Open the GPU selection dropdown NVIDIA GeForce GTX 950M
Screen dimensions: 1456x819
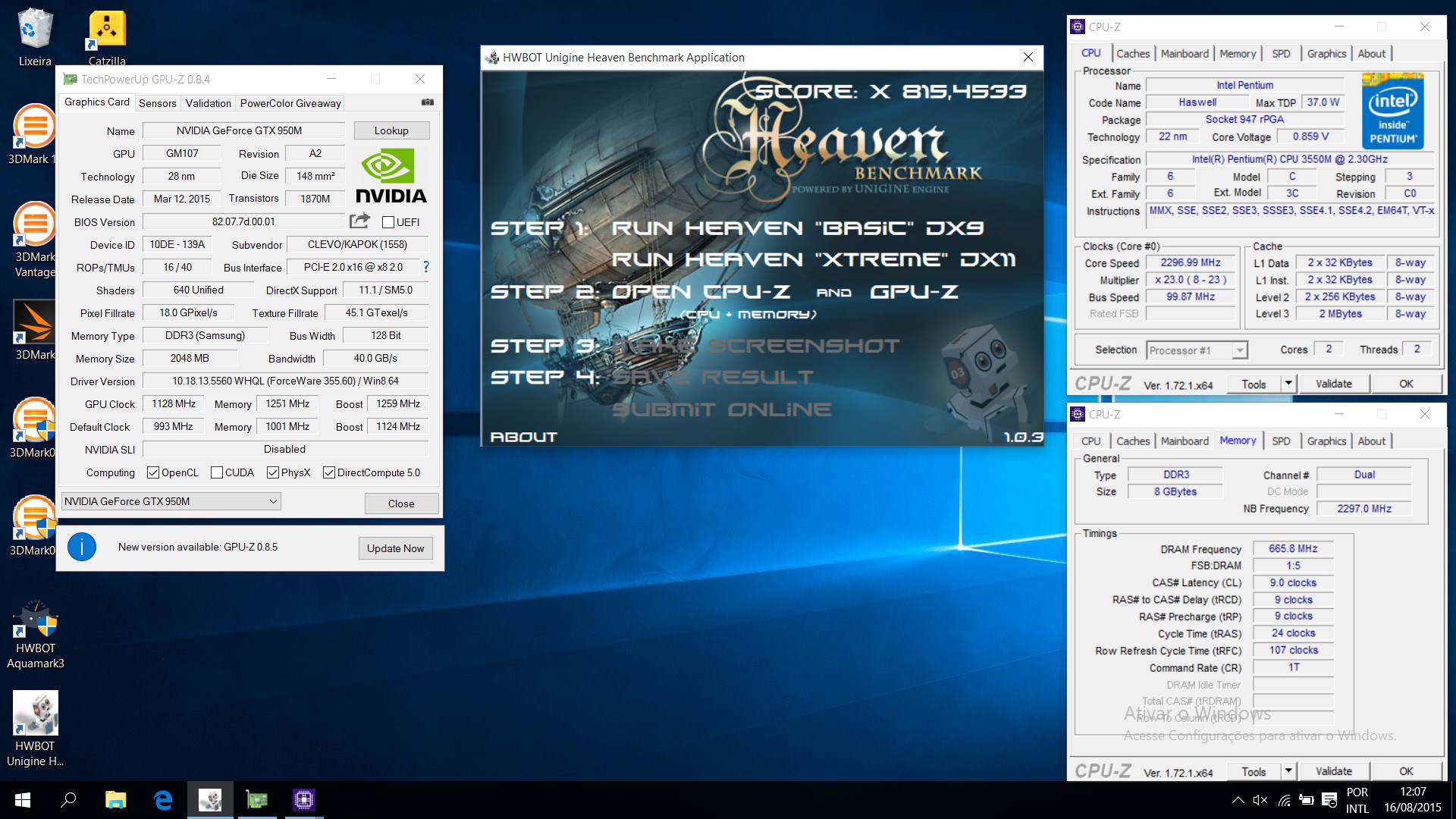pos(171,501)
